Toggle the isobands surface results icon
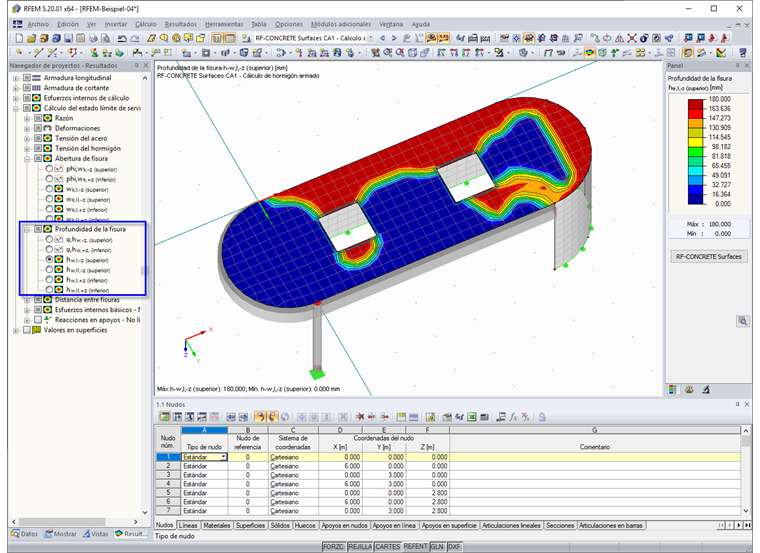 pyautogui.click(x=590, y=52)
